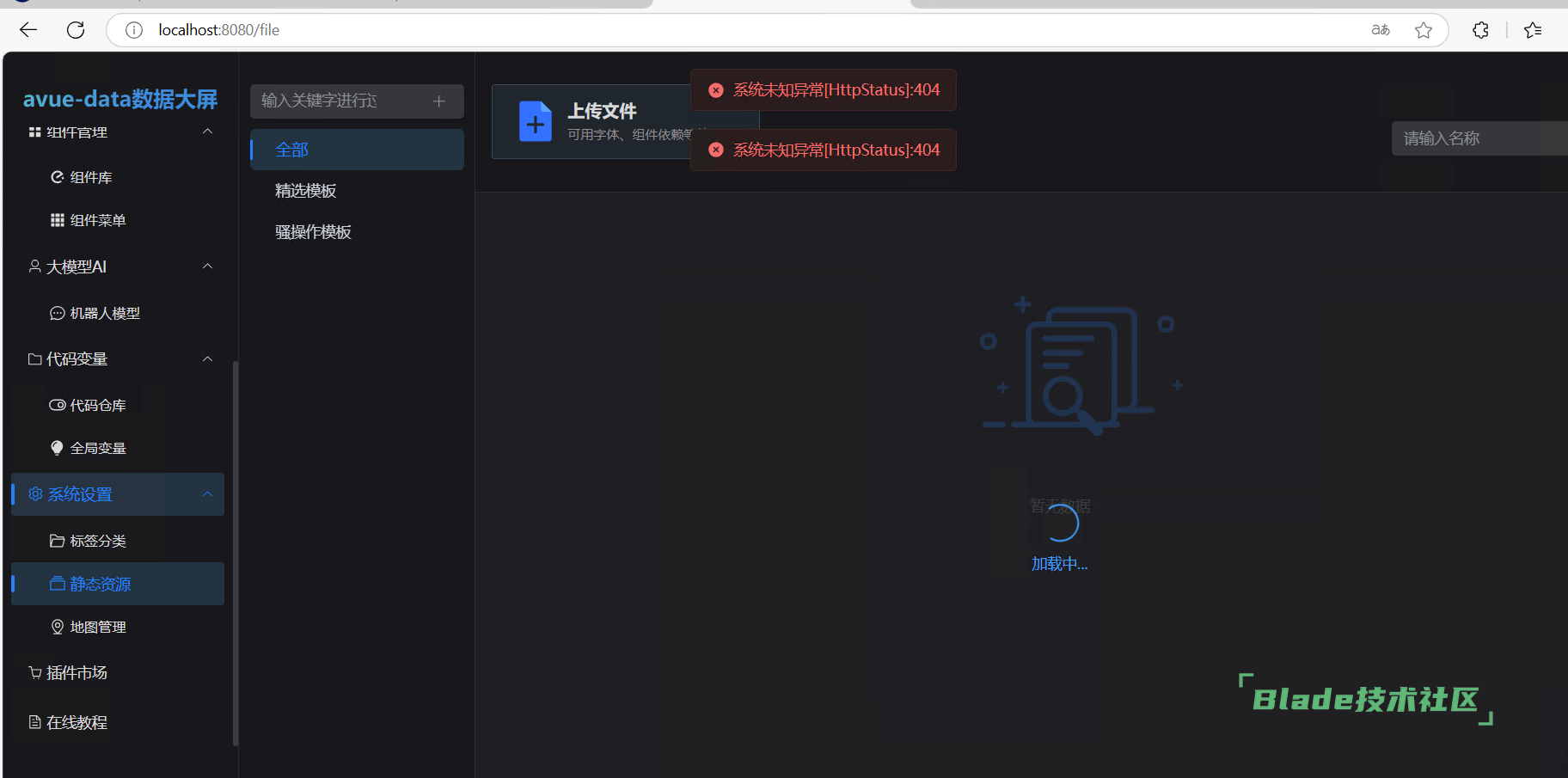The image size is (1568, 778).
Task: Open 组件菜单 menu item
Action: coord(118,220)
